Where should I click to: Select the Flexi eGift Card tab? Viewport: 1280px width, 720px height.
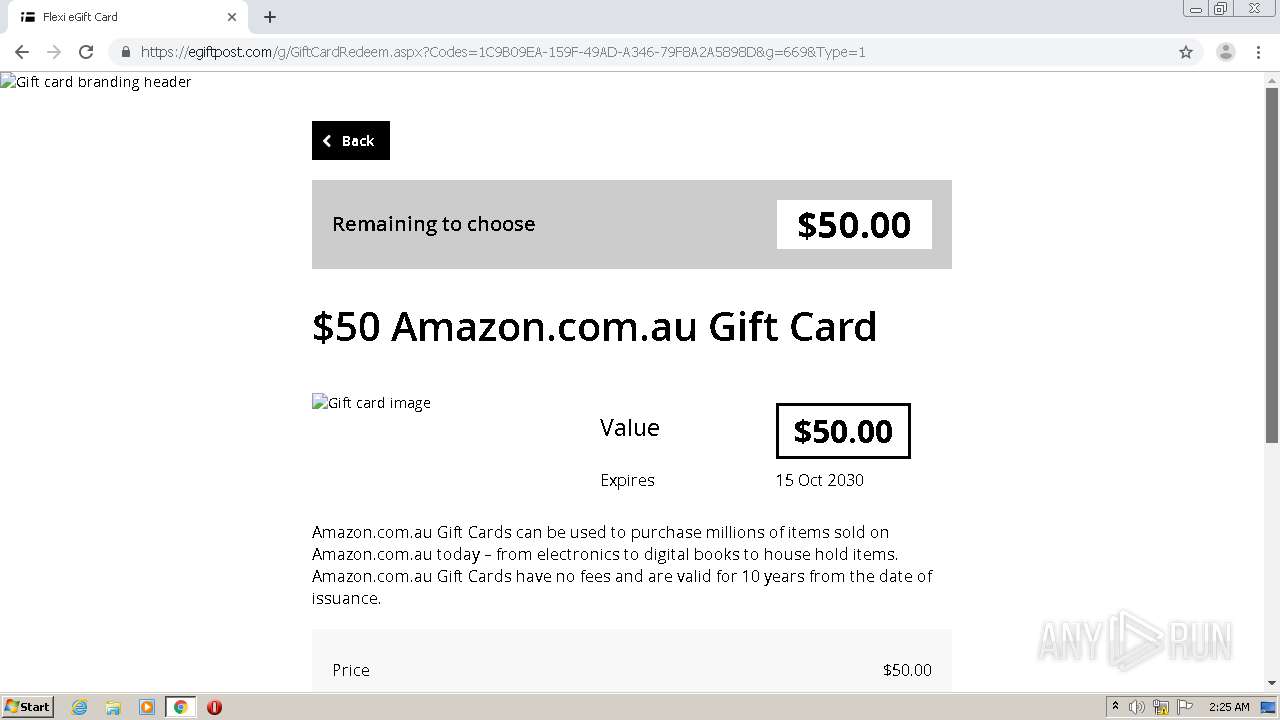pyautogui.click(x=120, y=17)
